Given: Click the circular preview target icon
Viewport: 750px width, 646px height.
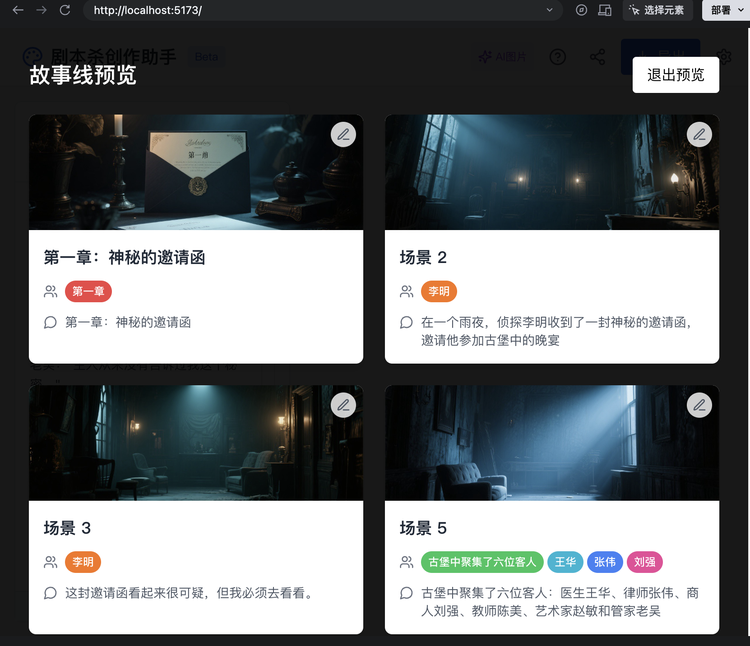Looking at the screenshot, I should pos(581,10).
